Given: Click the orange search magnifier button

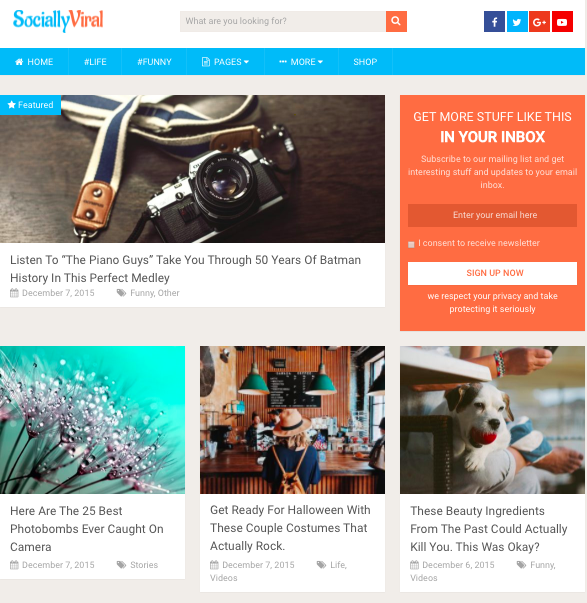Looking at the screenshot, I should point(396,21).
